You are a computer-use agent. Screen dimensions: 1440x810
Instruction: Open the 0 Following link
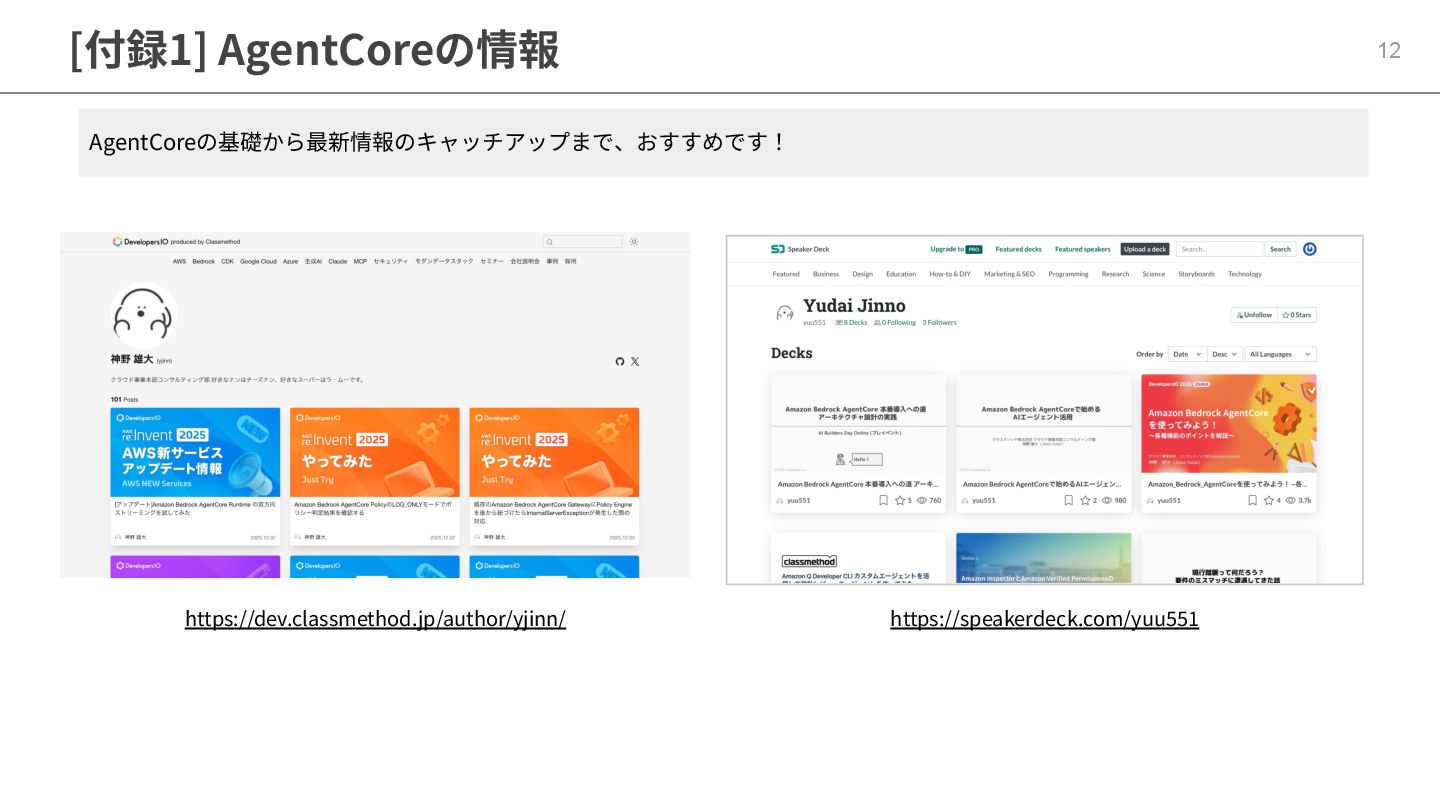[x=895, y=323]
